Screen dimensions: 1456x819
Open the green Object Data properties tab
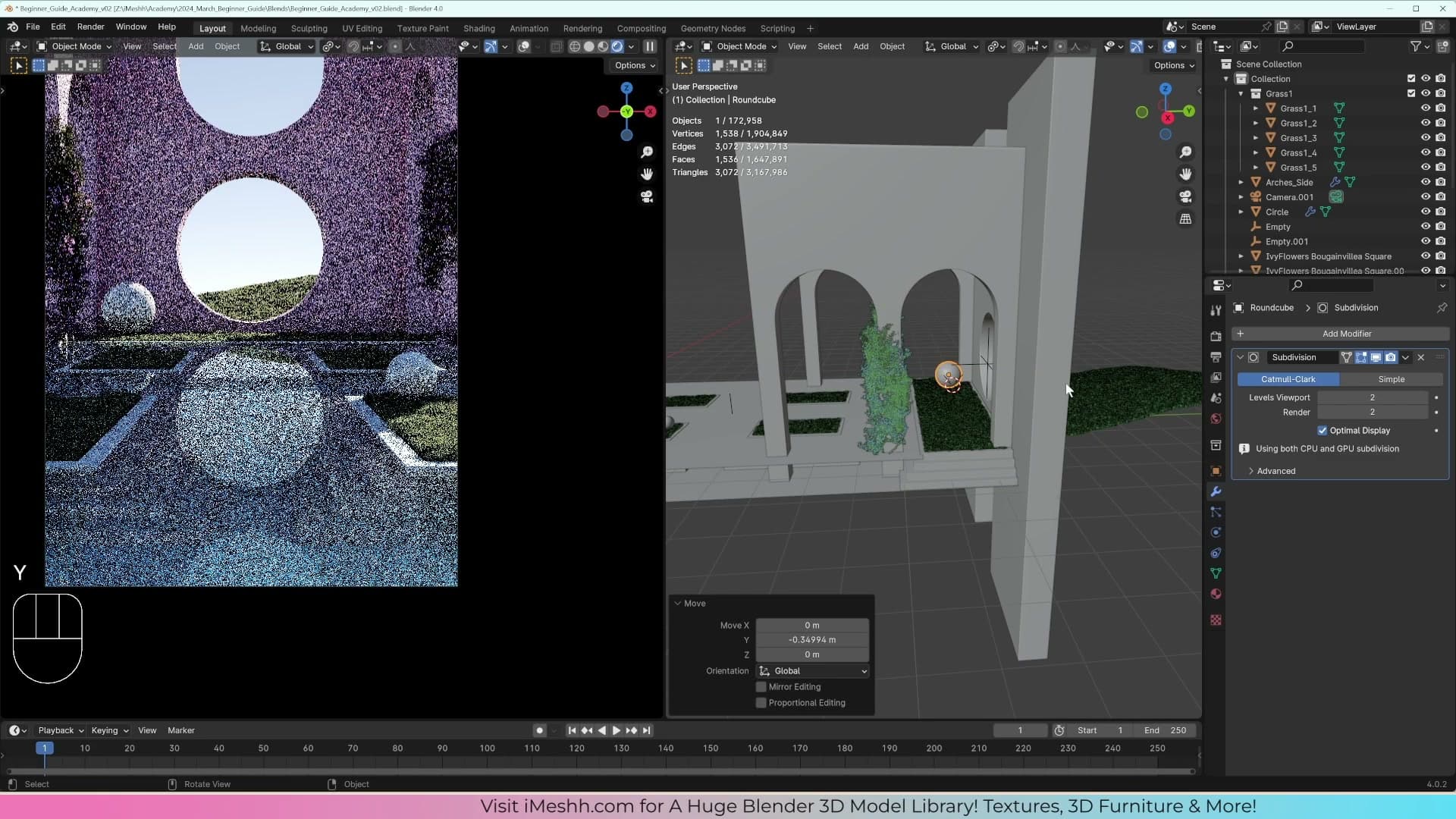tap(1216, 573)
